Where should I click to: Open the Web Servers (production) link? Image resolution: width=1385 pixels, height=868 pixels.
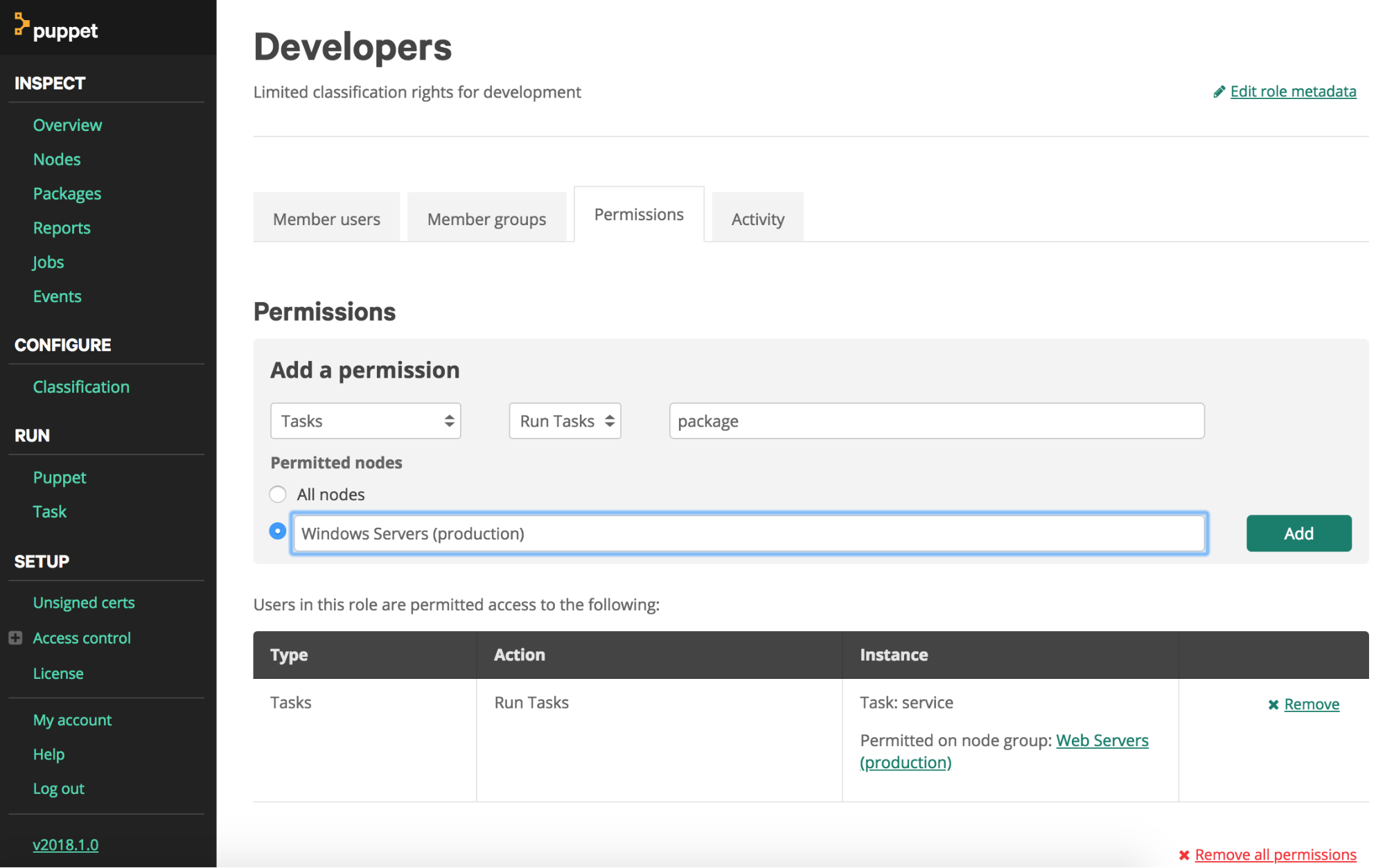(1102, 741)
